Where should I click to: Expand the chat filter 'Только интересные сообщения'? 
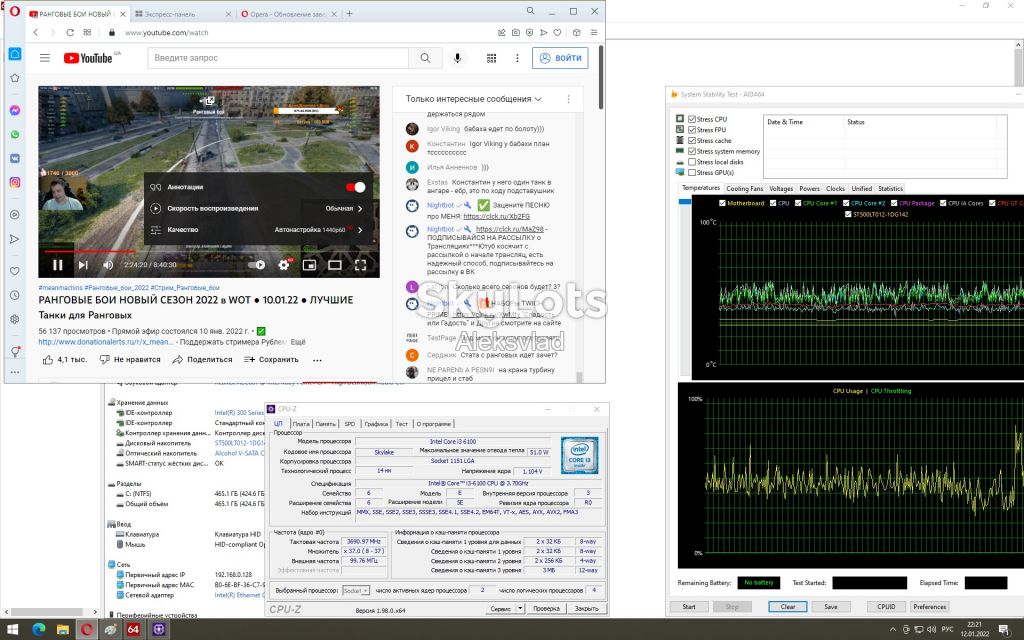473,99
